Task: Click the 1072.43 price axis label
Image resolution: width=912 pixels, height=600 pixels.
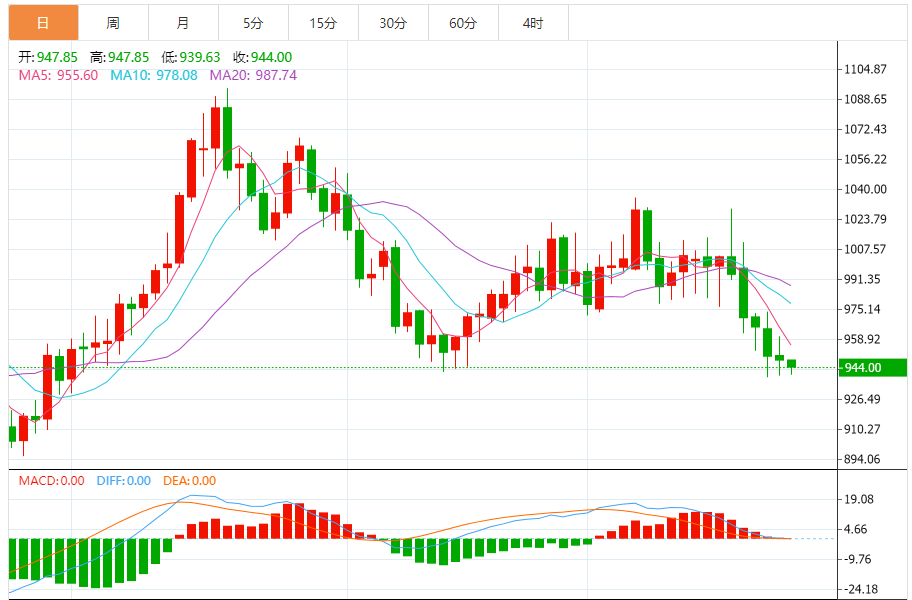Action: click(x=865, y=129)
